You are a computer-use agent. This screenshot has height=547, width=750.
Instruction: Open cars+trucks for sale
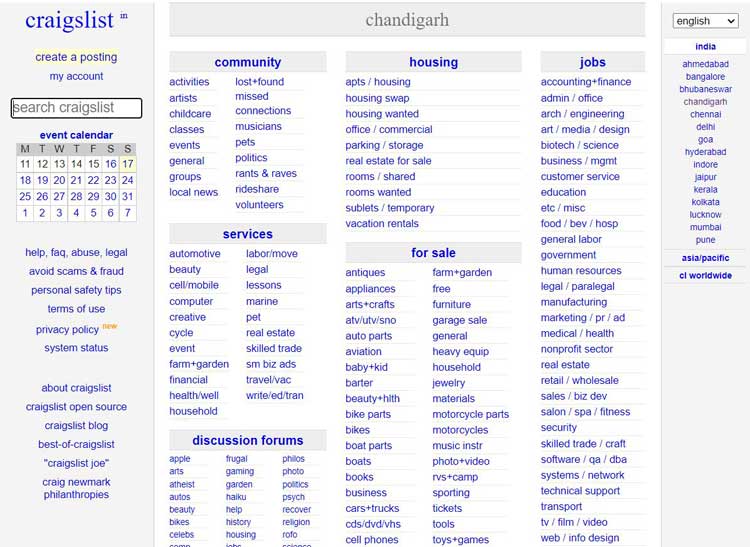click(x=372, y=508)
